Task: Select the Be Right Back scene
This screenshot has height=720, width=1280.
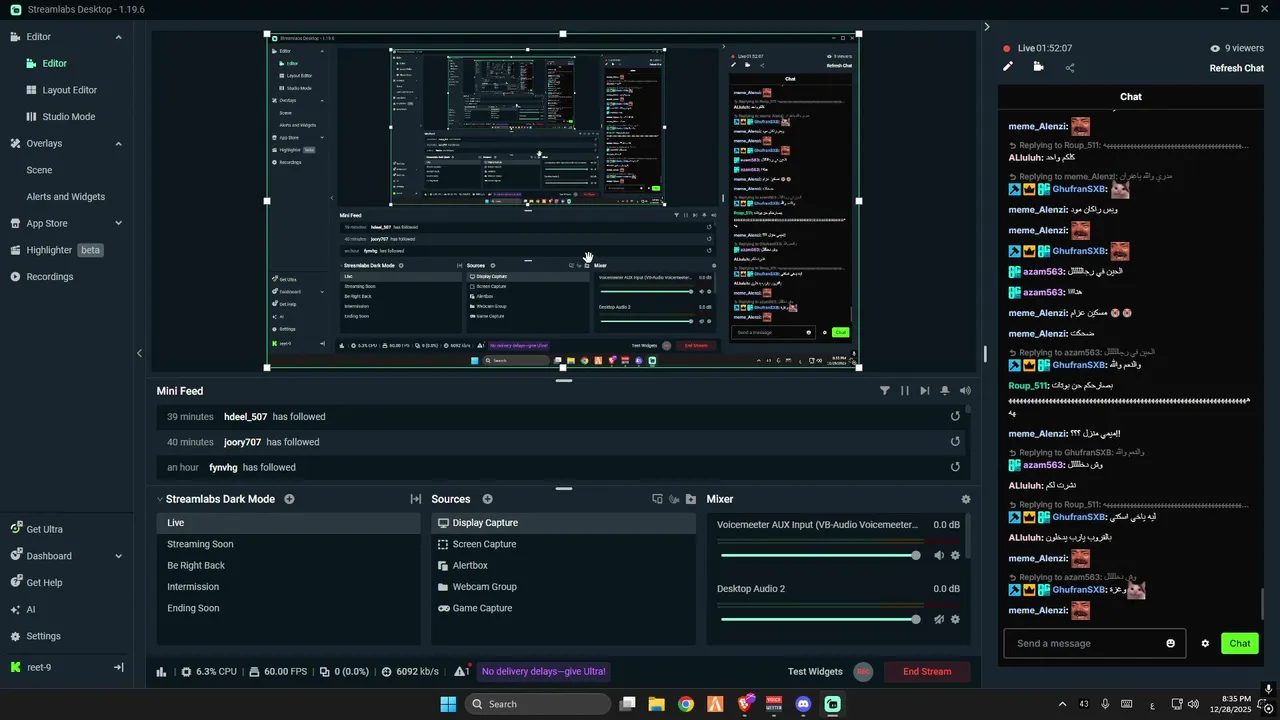Action: tap(288, 565)
